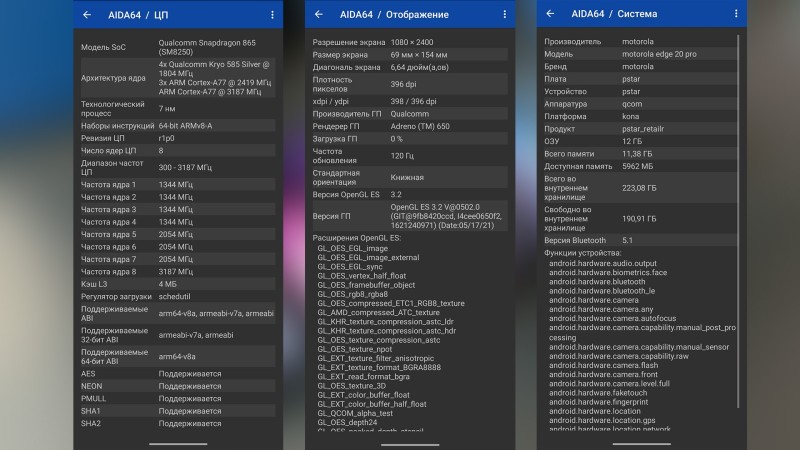The width and height of the screenshot is (800, 450).
Task: Select the Архитектура ядра row
Action: click(178, 78)
